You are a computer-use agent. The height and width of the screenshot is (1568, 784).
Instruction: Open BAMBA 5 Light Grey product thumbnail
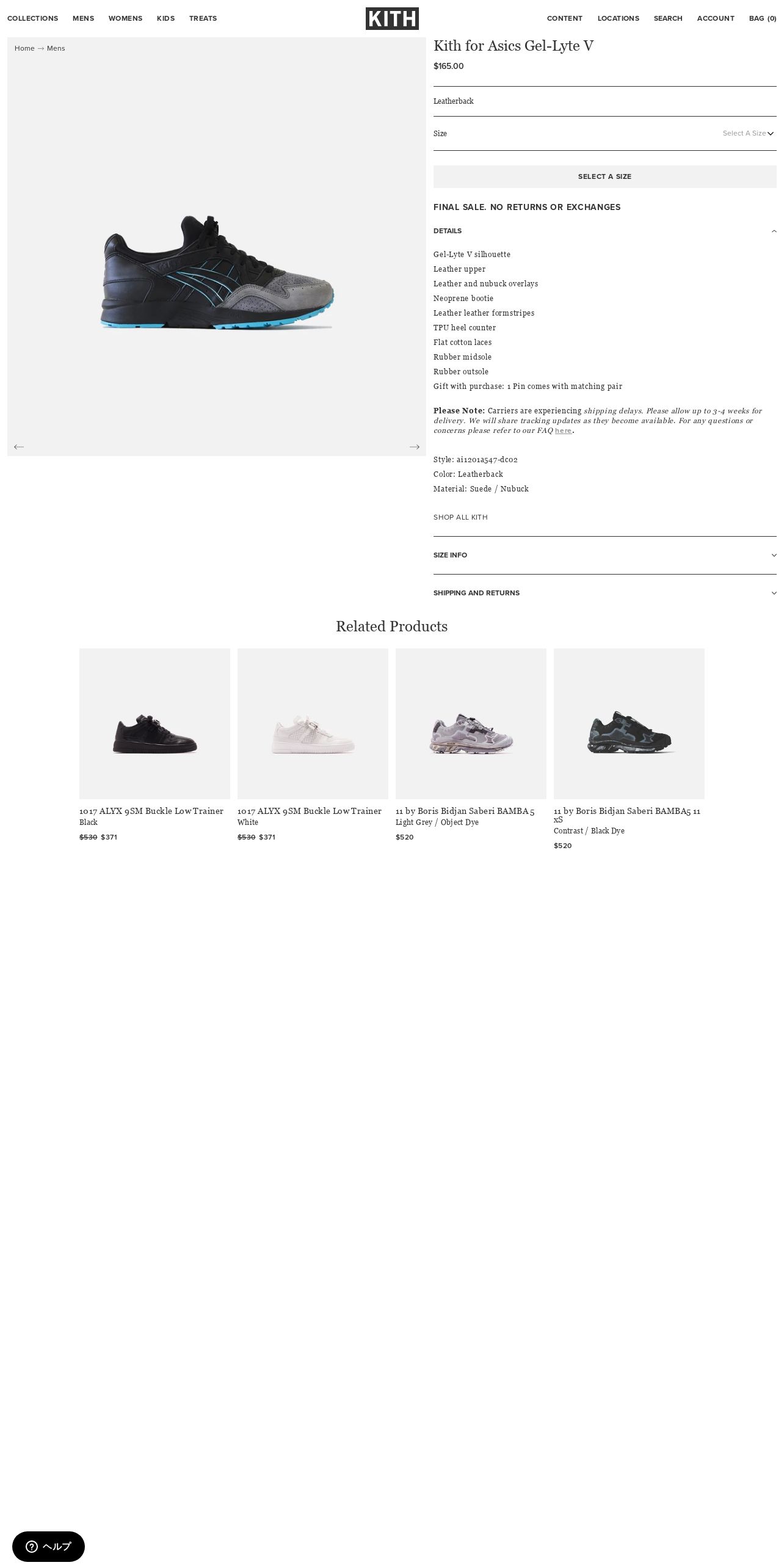tap(471, 724)
